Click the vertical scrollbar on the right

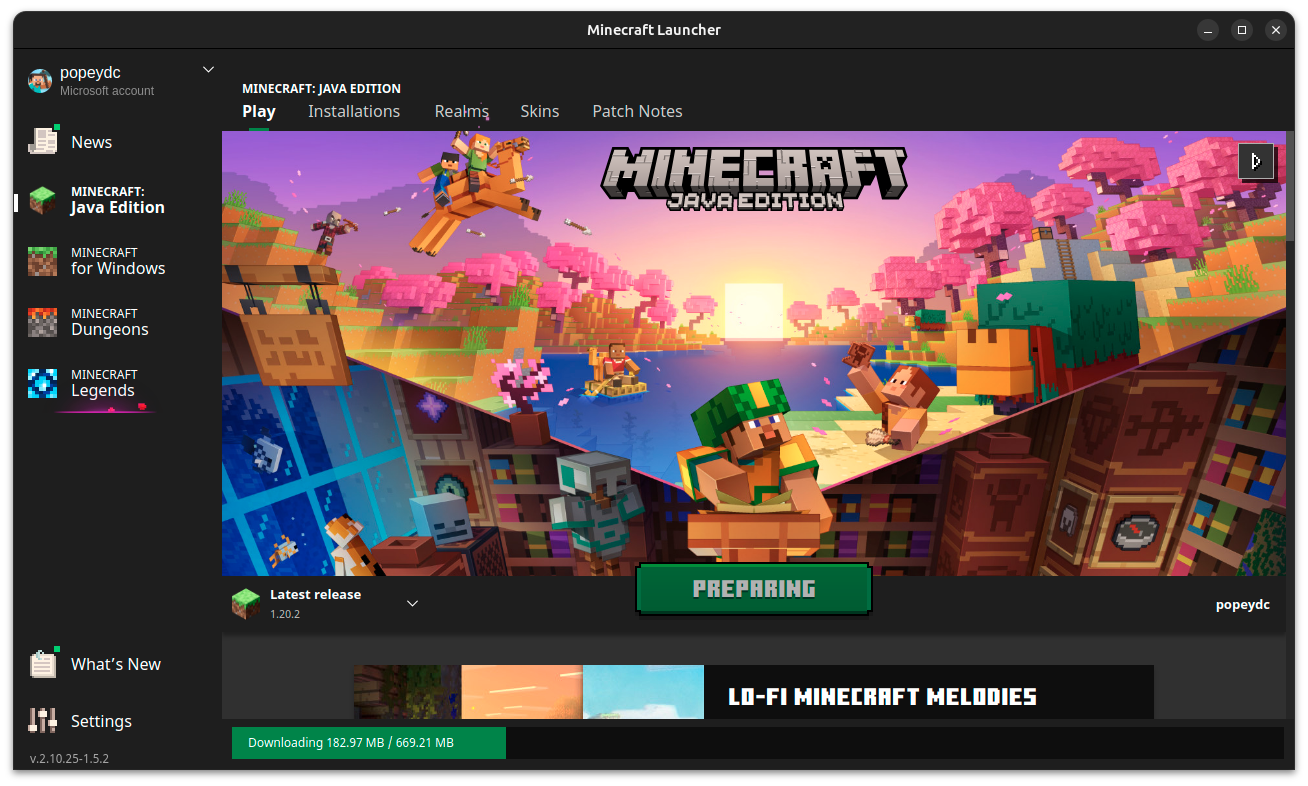[1289, 186]
